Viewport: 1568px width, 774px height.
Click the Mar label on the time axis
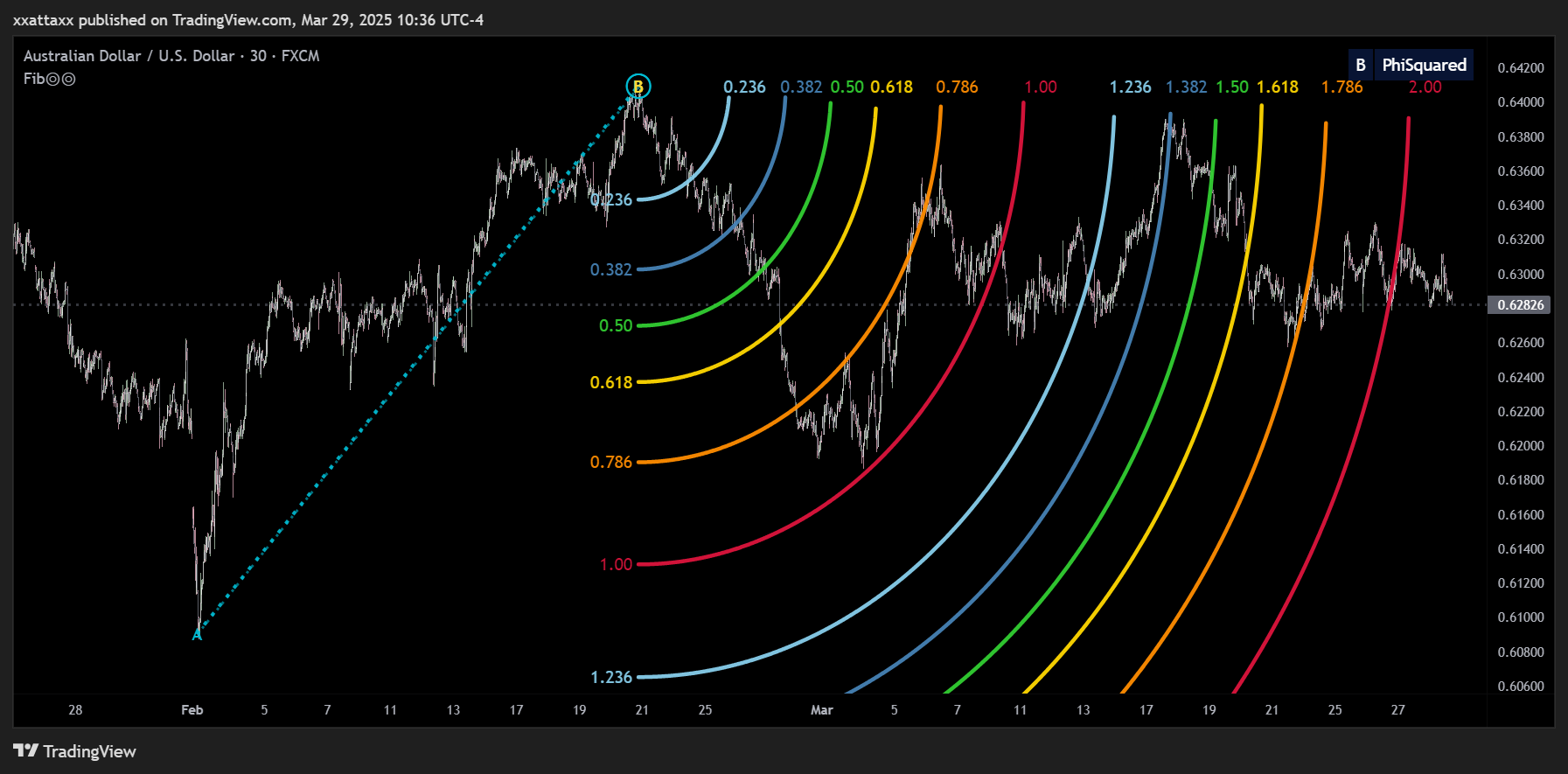pos(822,710)
